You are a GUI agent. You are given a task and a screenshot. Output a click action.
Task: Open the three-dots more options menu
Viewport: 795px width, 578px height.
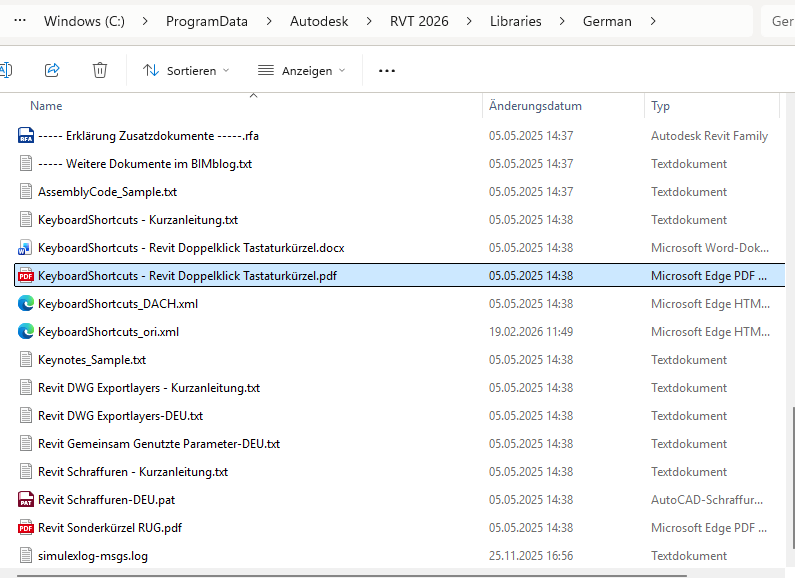(387, 70)
